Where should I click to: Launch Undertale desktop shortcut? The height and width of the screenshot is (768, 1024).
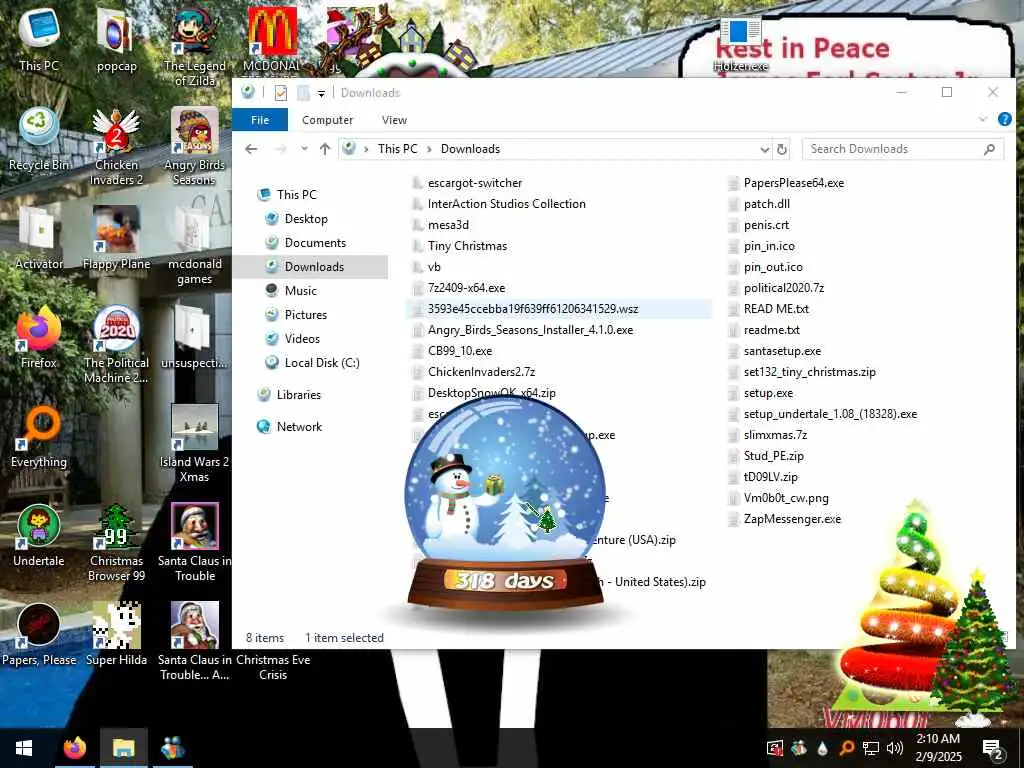click(39, 536)
